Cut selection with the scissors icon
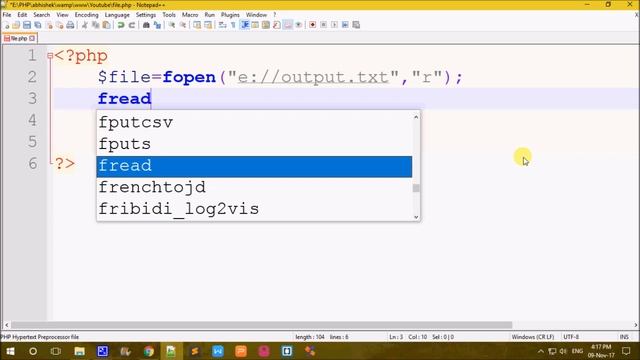Screen dimensions: 640x360 [85, 25]
